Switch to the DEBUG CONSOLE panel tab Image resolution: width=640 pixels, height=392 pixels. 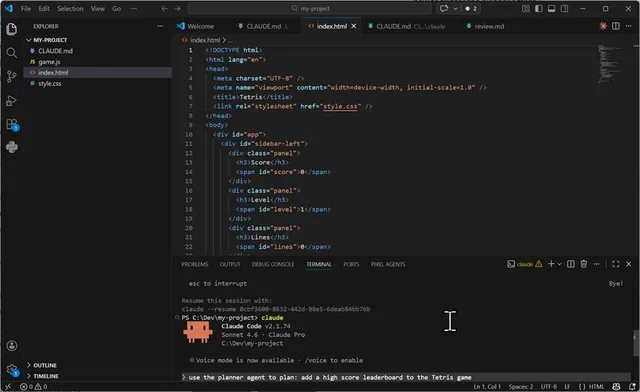coord(273,264)
